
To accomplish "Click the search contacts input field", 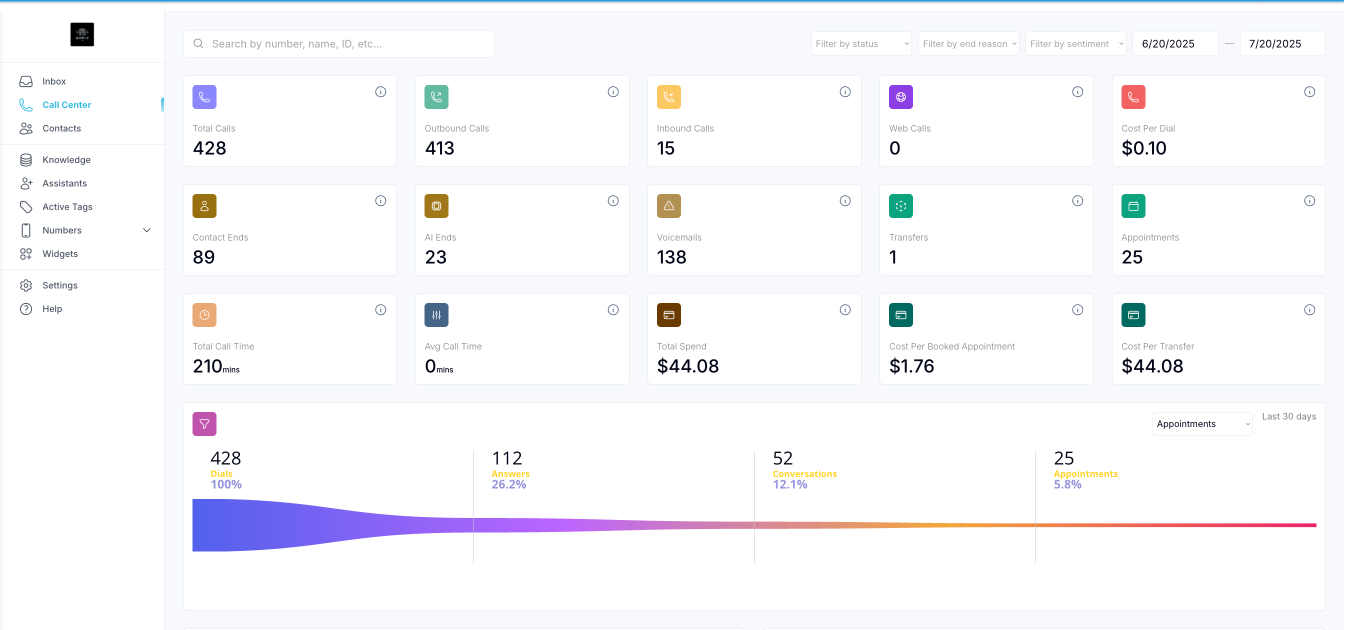I will pyautogui.click(x=338, y=43).
